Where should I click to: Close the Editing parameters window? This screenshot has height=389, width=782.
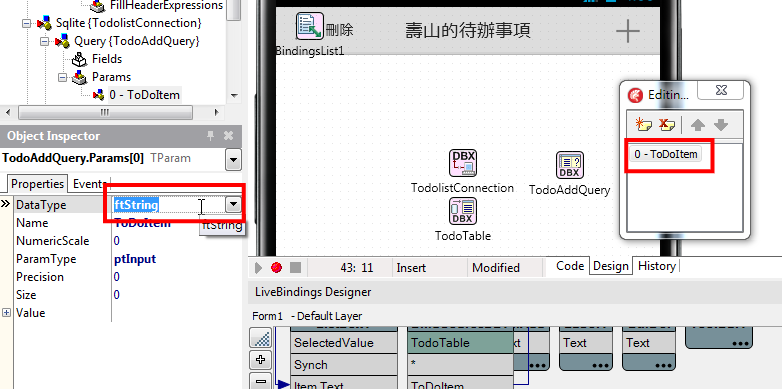[x=721, y=90]
